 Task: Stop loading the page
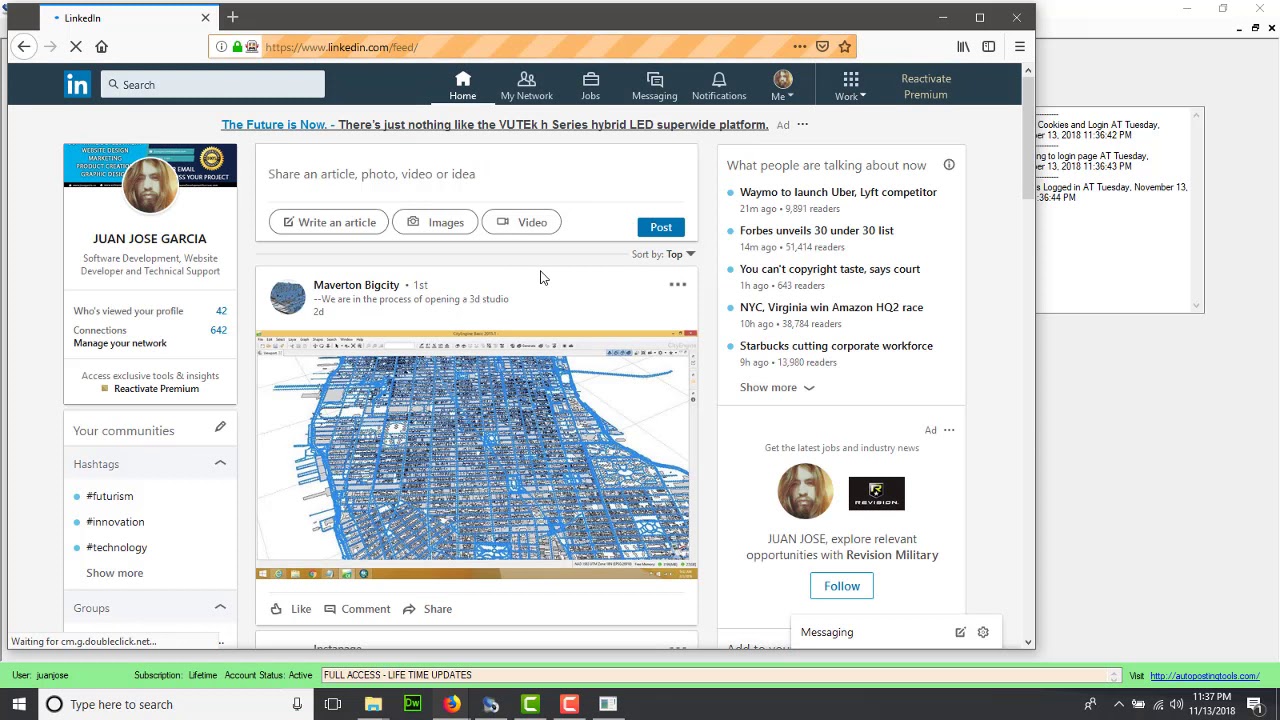[75, 46]
